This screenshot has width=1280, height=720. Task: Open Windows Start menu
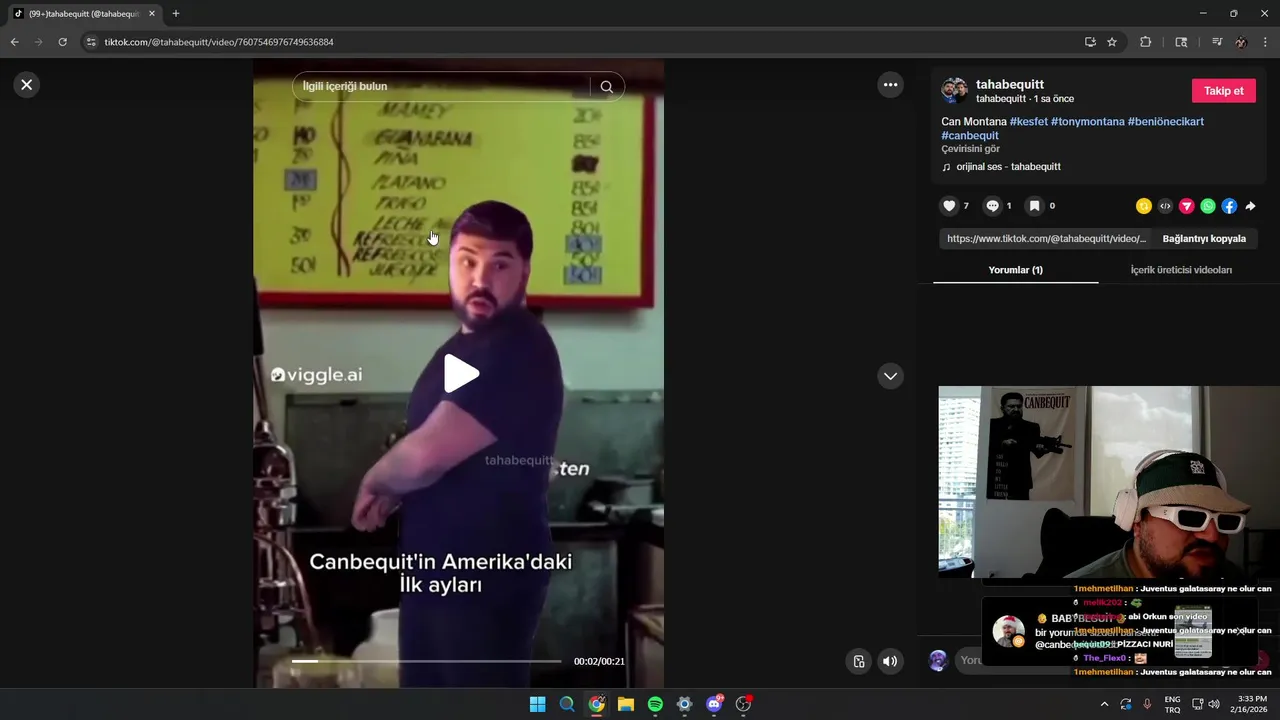tap(537, 704)
